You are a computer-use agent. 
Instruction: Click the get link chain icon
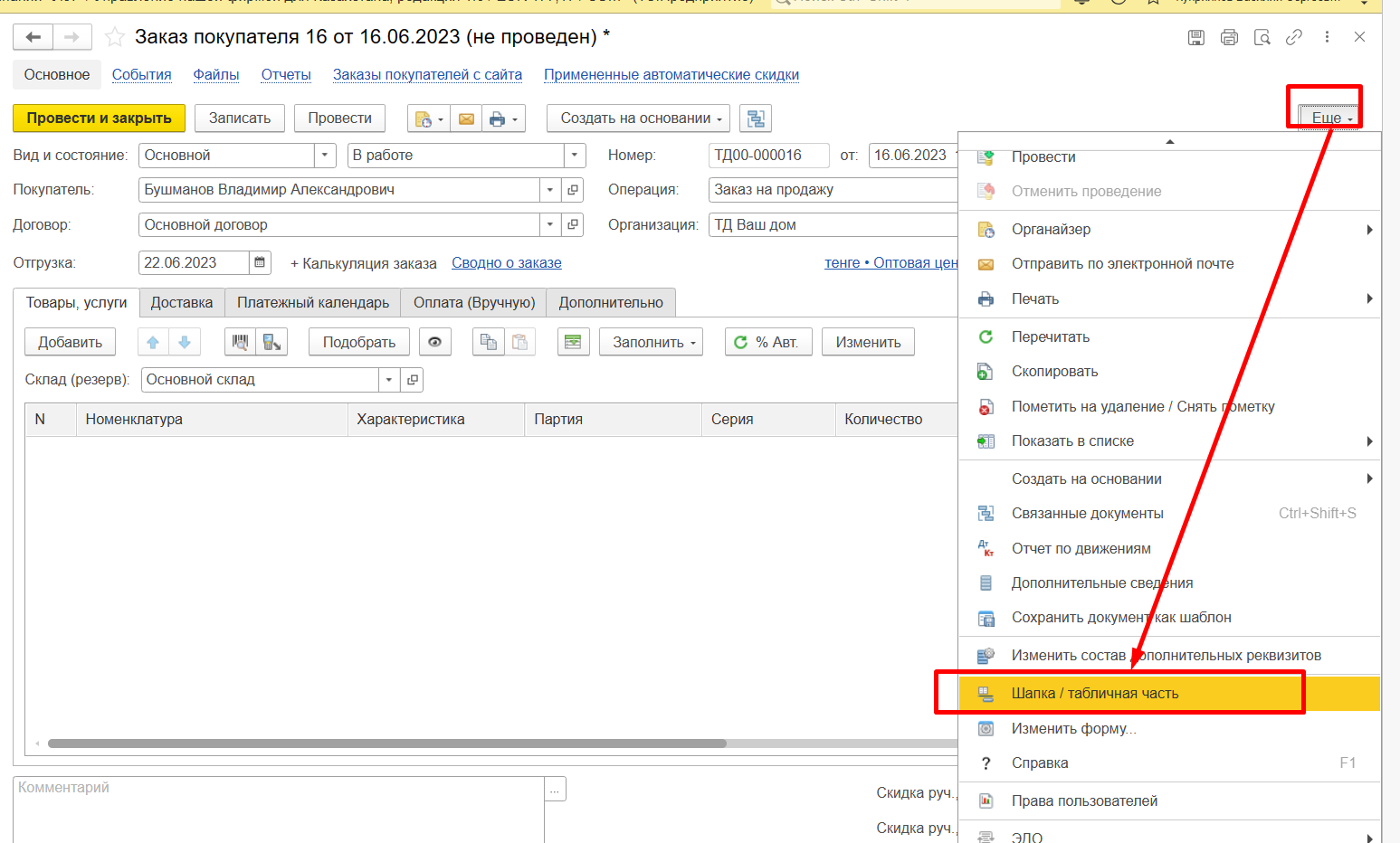coord(1294,37)
